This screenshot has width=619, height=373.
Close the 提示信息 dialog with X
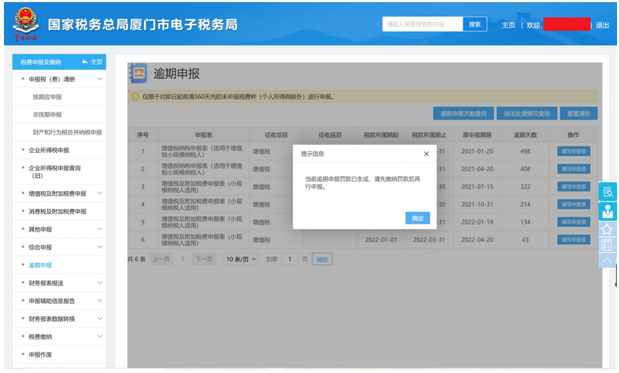[426, 154]
